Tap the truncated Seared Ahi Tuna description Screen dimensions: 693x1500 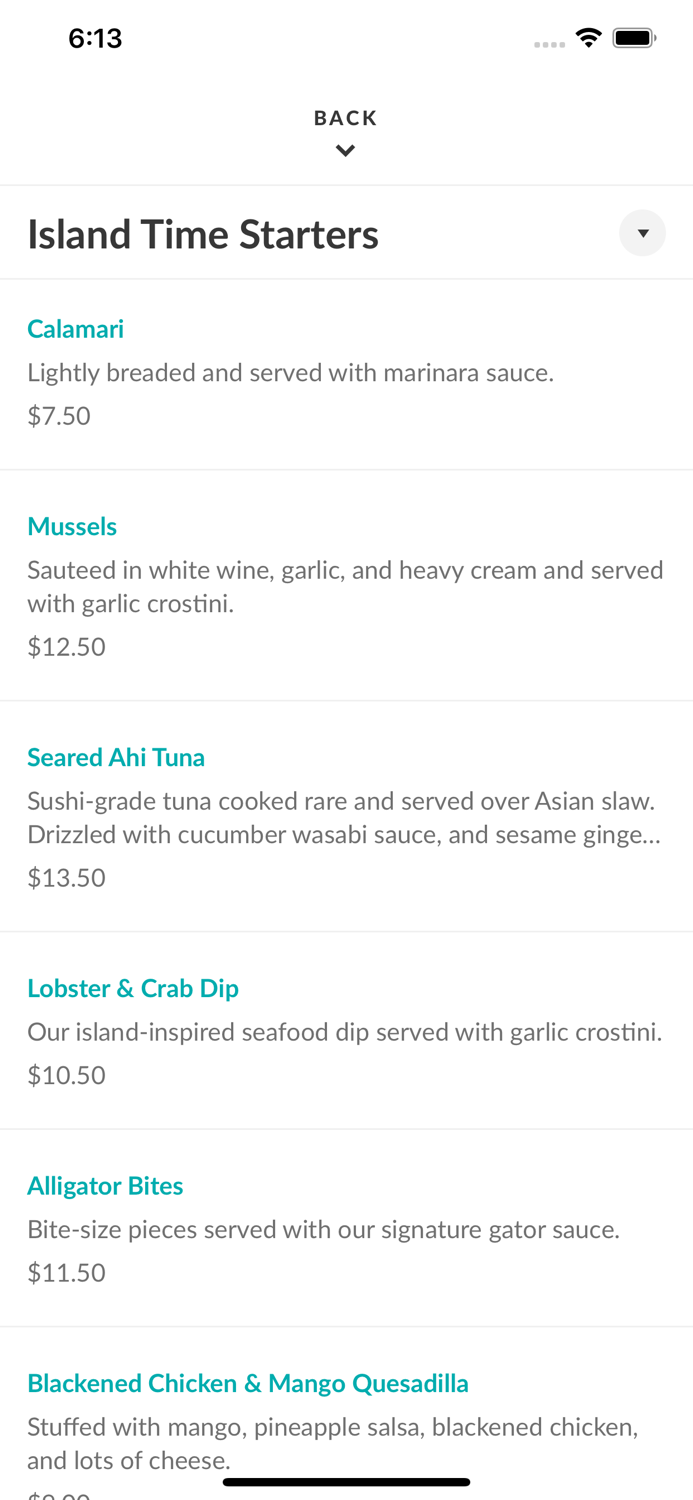click(344, 817)
